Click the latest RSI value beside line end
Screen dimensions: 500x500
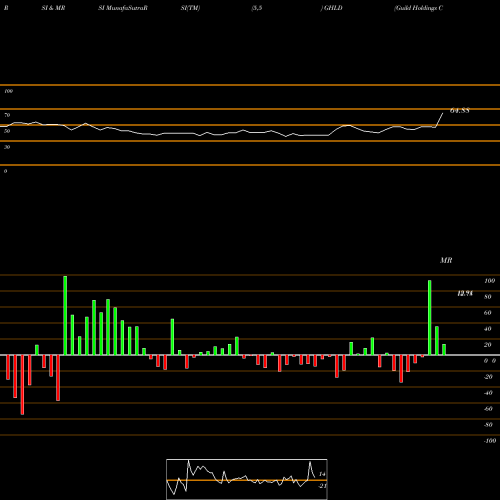(x=460, y=111)
